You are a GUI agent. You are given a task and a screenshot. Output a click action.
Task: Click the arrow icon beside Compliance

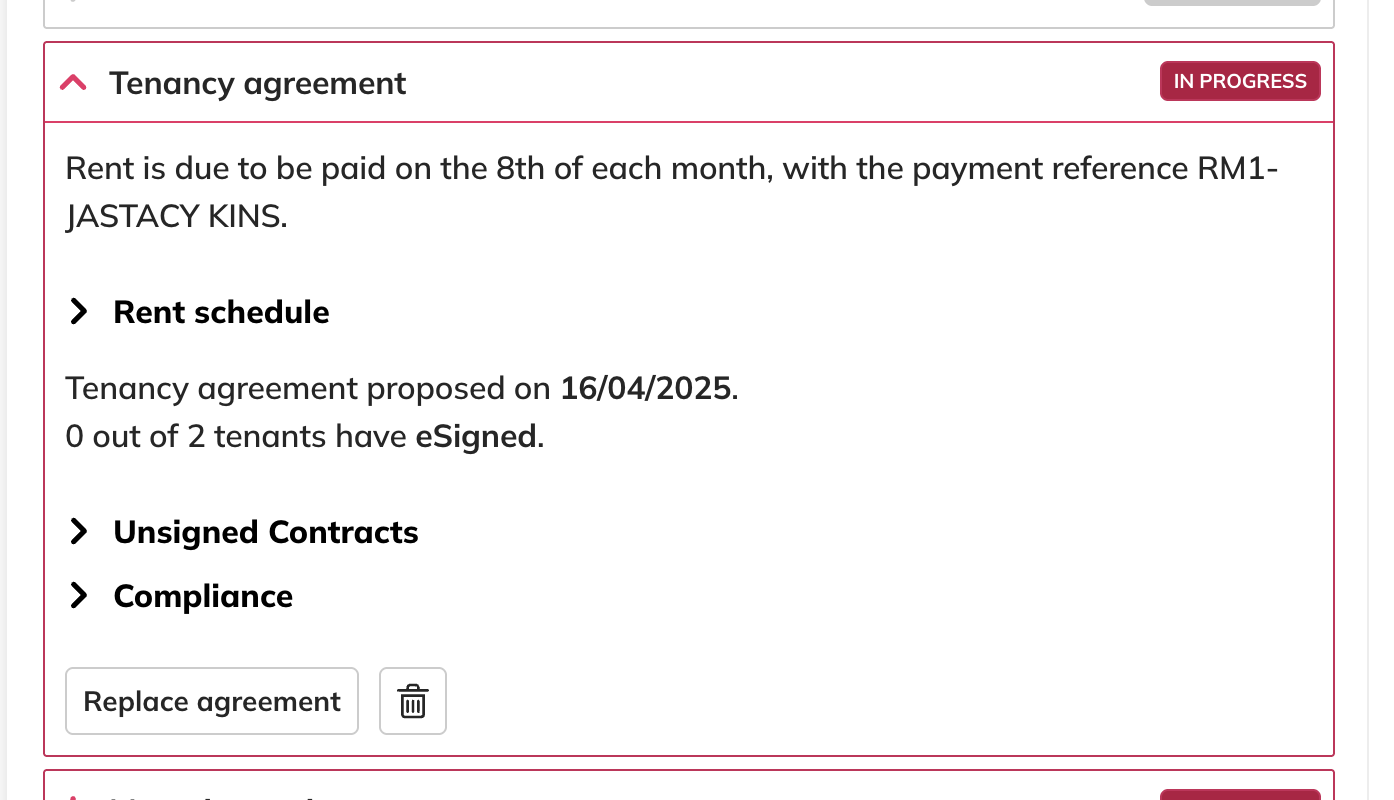(x=79, y=596)
